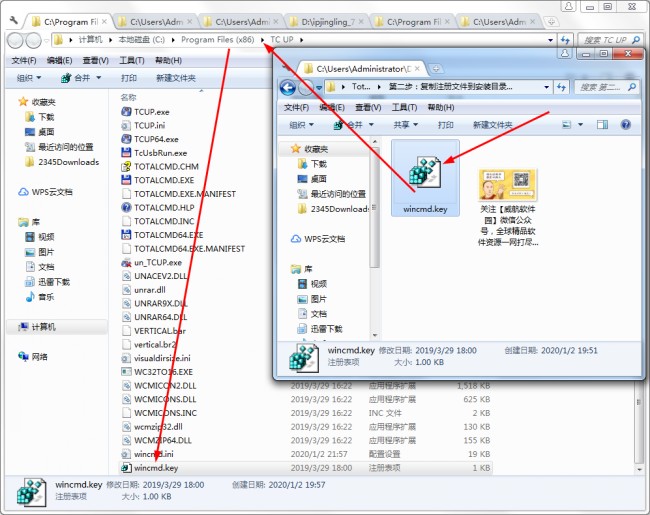Open the Tools menu in back window
The height and width of the screenshot is (515, 650).
tap(131, 61)
